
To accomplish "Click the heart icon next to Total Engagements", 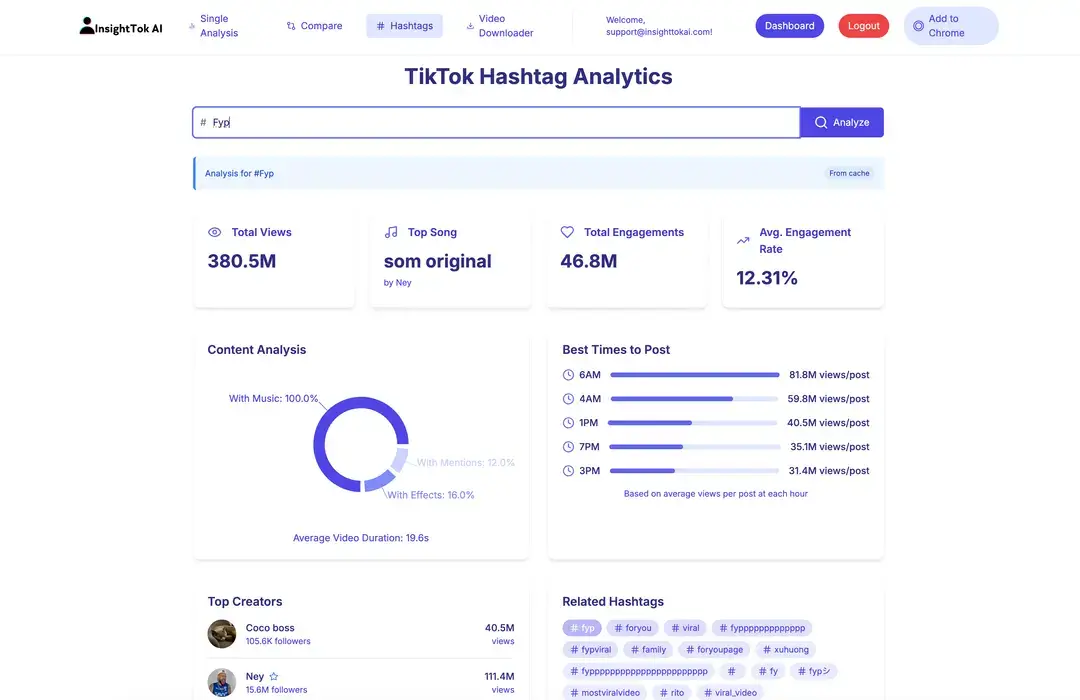I will [x=565, y=232].
